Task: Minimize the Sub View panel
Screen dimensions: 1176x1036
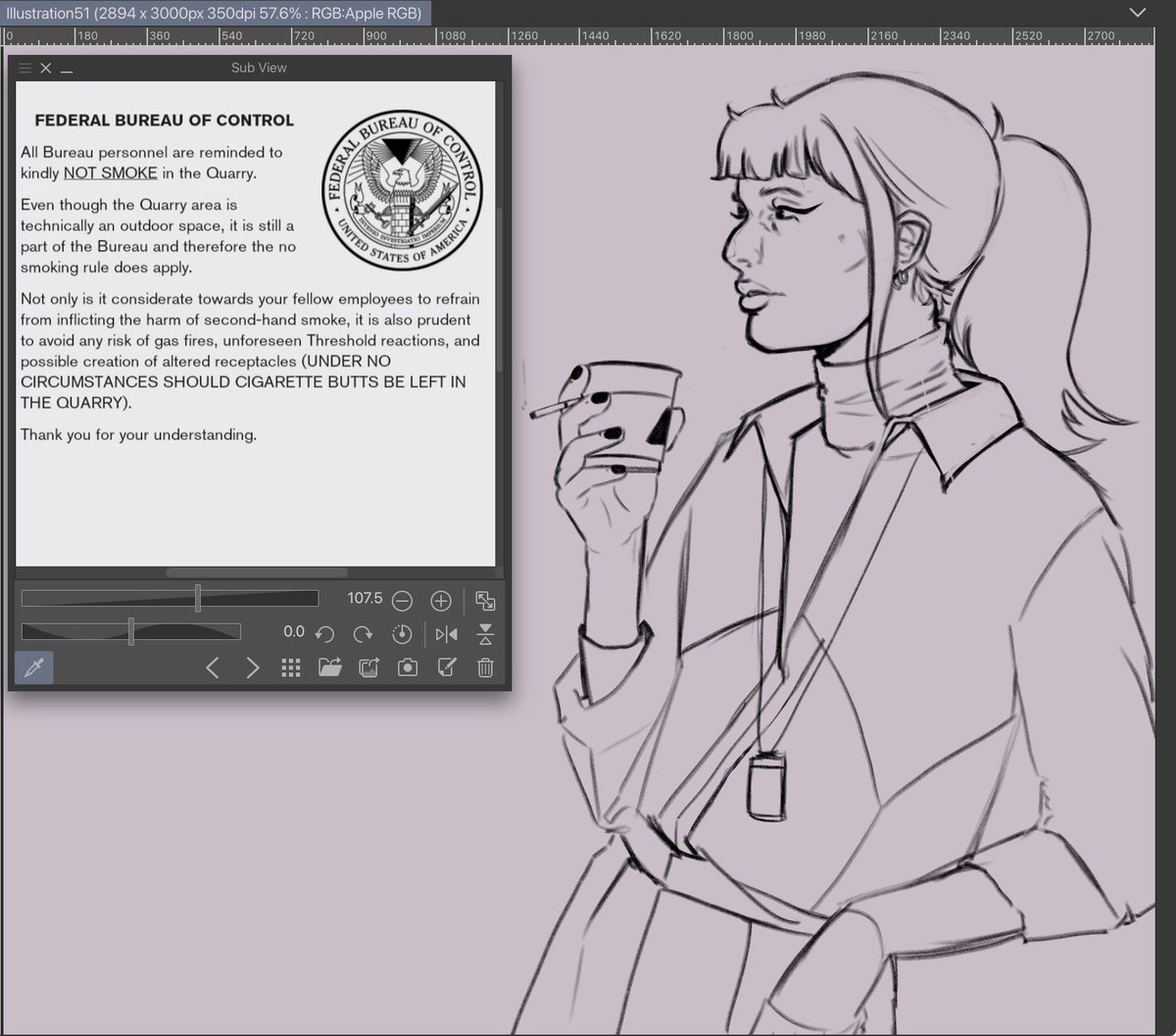Action: [x=67, y=71]
